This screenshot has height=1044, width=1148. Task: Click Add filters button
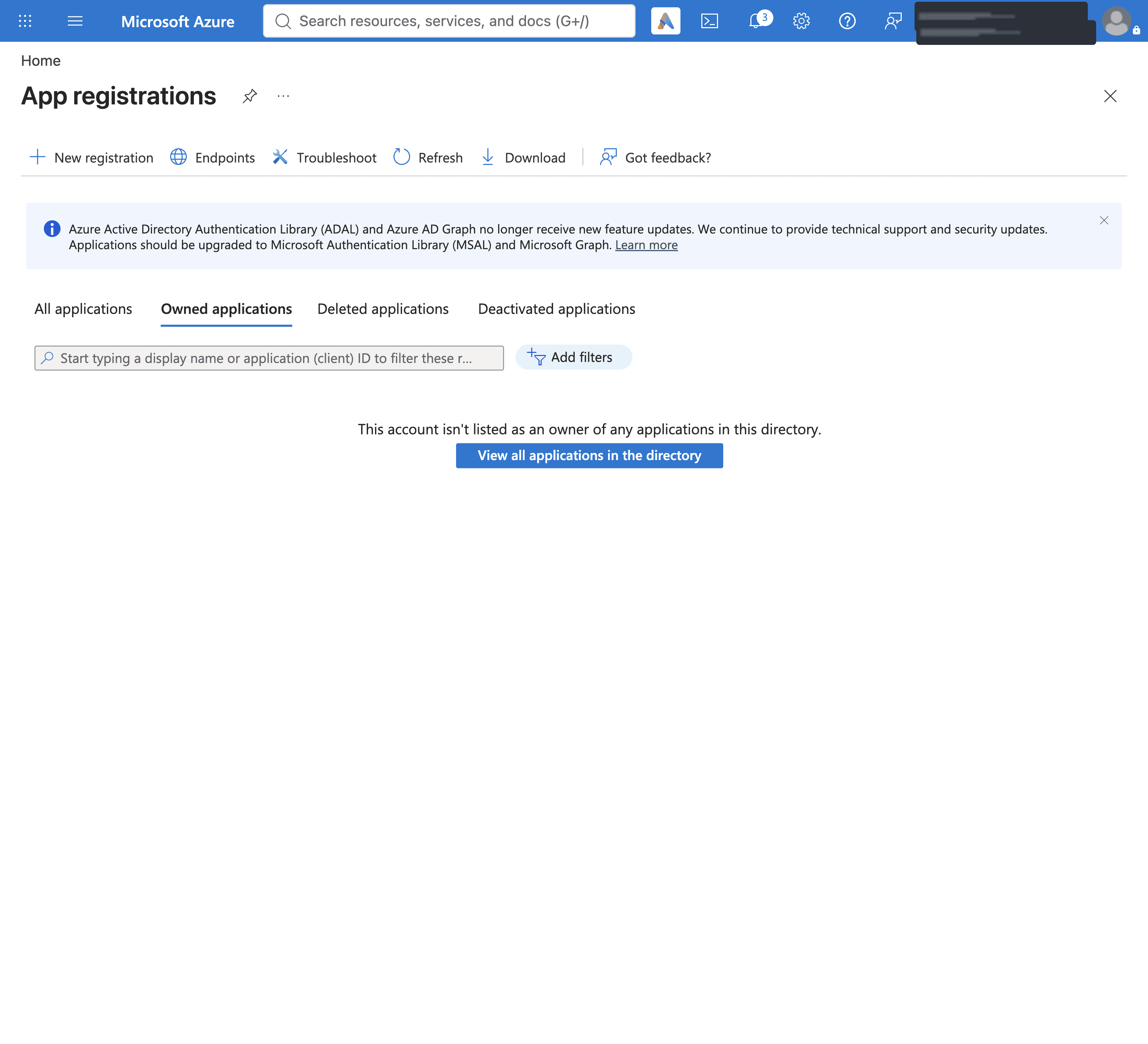click(573, 357)
